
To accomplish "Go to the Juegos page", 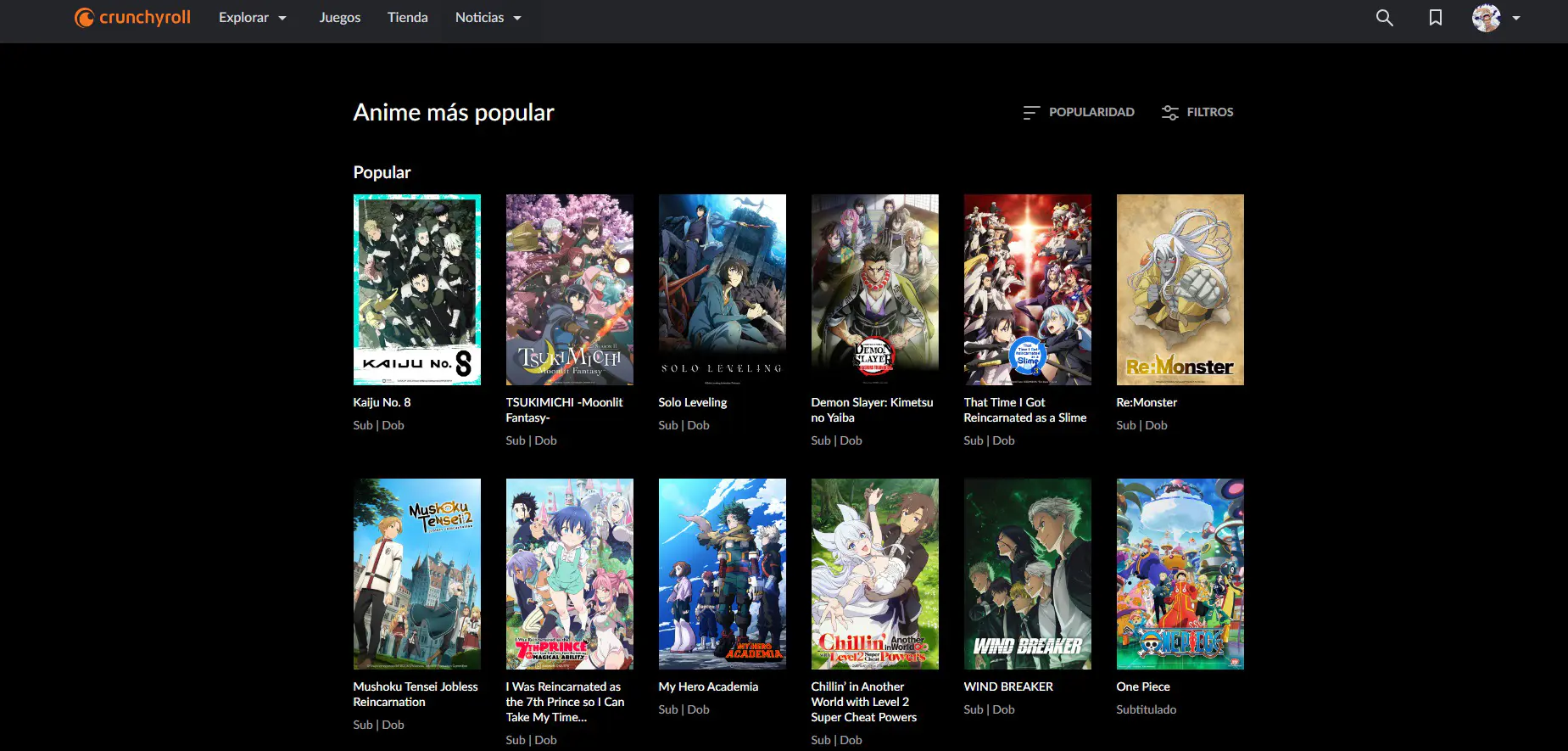I will (x=340, y=18).
